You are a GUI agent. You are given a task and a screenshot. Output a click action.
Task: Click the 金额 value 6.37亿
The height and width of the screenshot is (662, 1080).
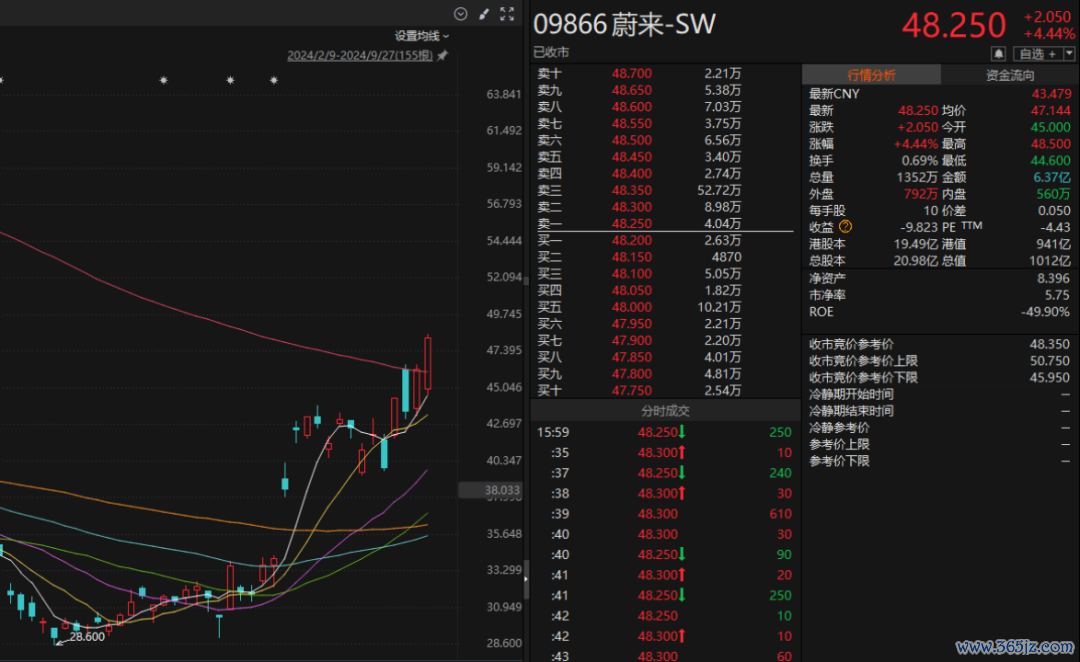tap(1052, 177)
